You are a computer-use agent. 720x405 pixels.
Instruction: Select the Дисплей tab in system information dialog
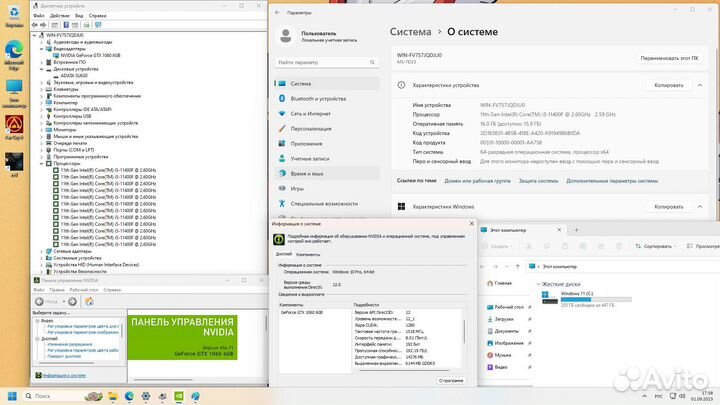pos(284,254)
